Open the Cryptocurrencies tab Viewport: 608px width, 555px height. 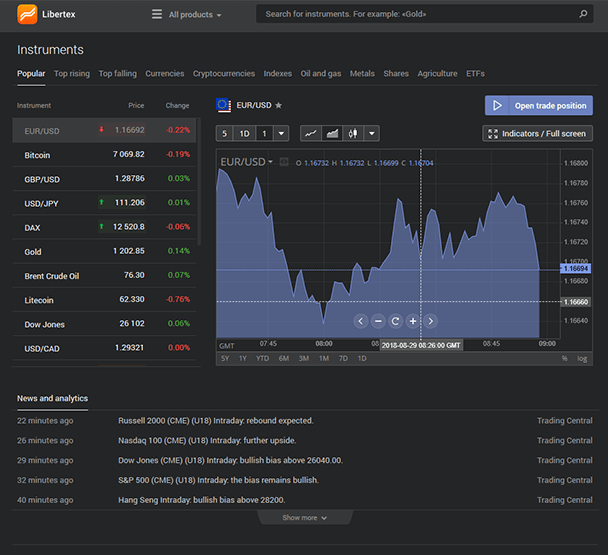coord(224,74)
